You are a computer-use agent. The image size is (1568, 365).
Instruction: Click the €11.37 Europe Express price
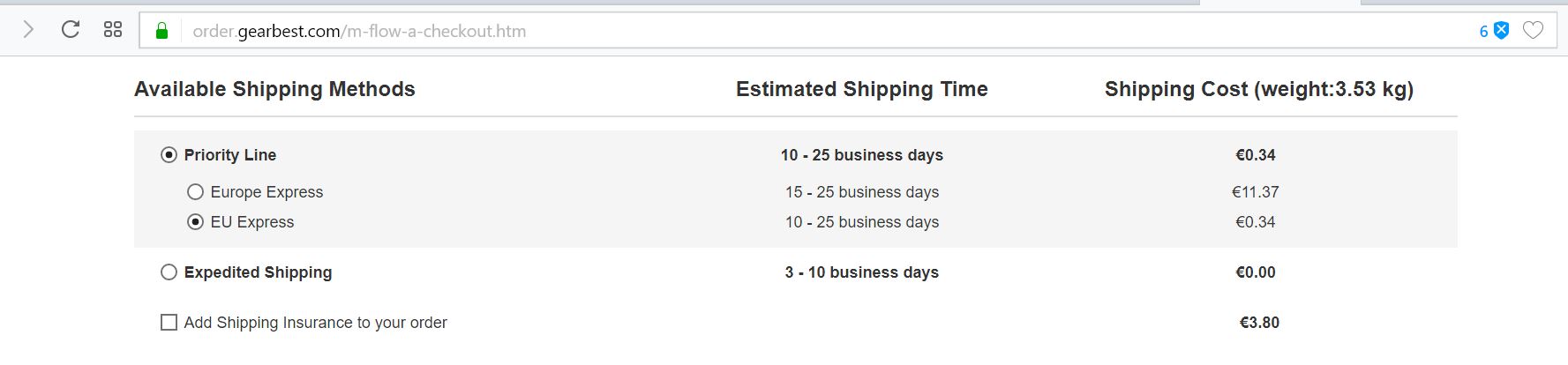coord(1255,192)
